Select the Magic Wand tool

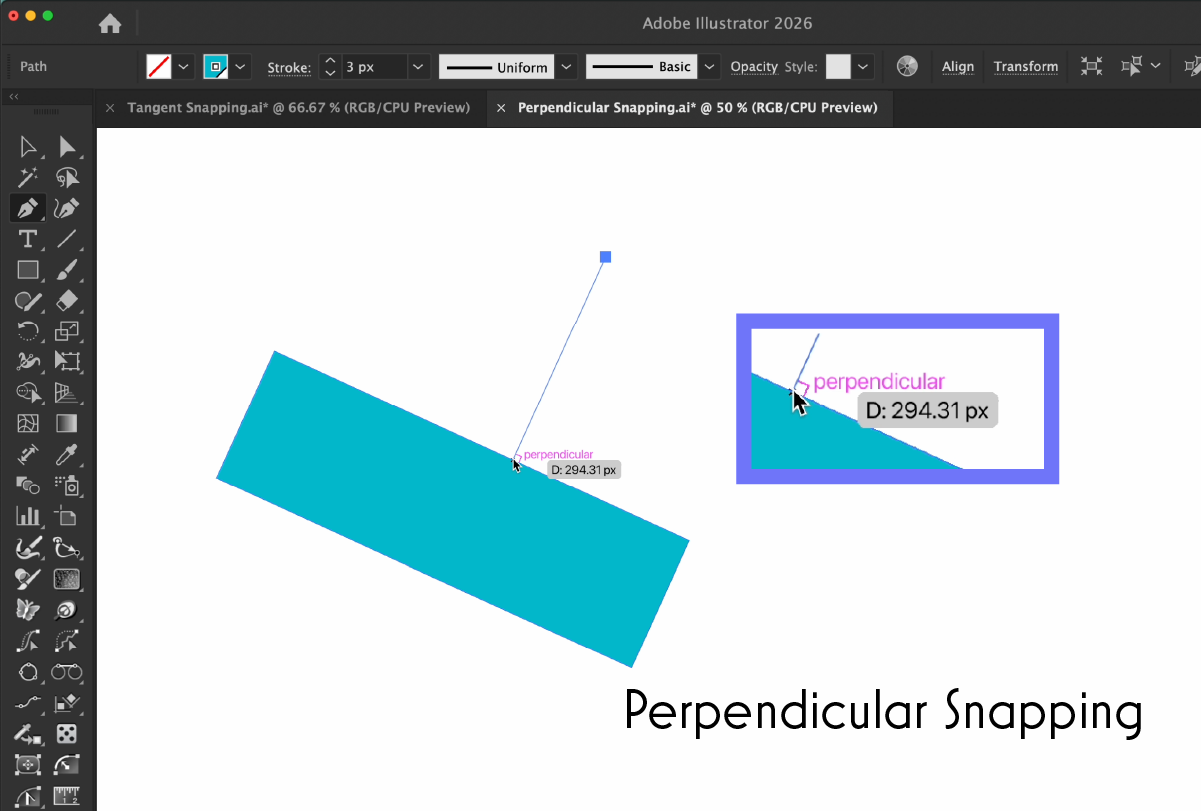click(x=28, y=178)
